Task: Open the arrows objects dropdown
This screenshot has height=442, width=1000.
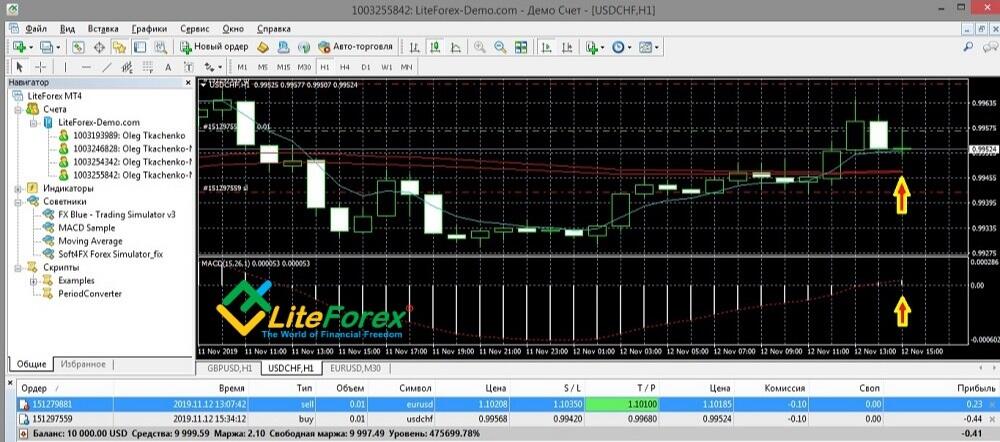Action: pyautogui.click(x=213, y=67)
